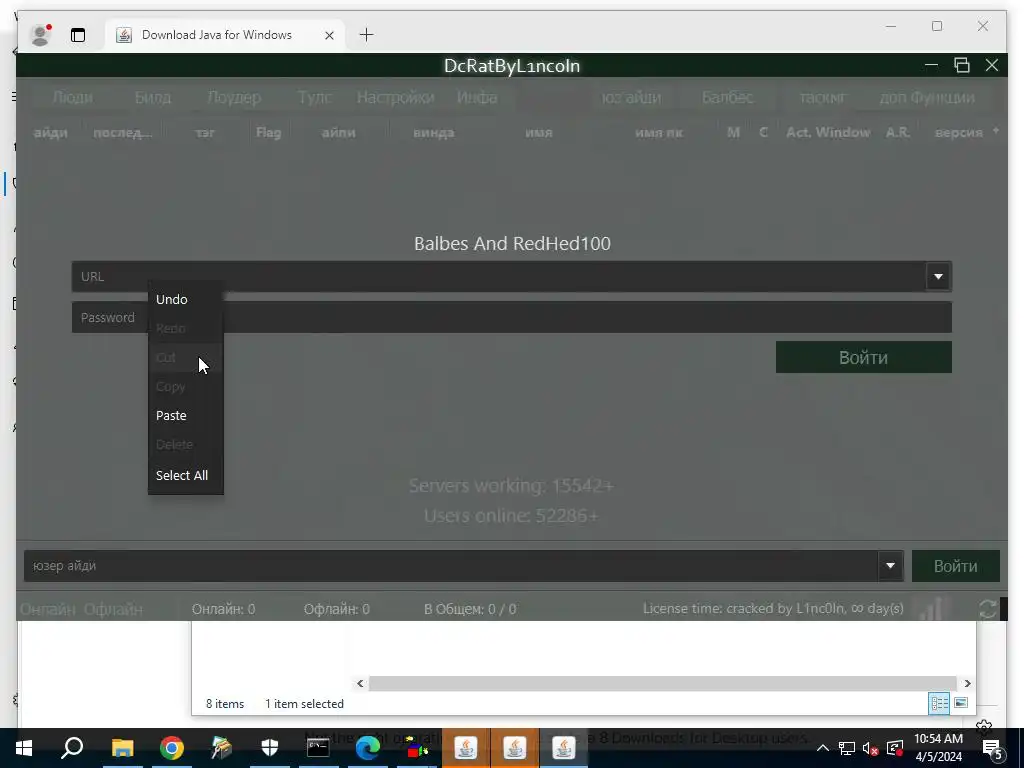This screenshot has width=1024, height=768.
Task: Switch to the Люди tab
Action: [72, 97]
